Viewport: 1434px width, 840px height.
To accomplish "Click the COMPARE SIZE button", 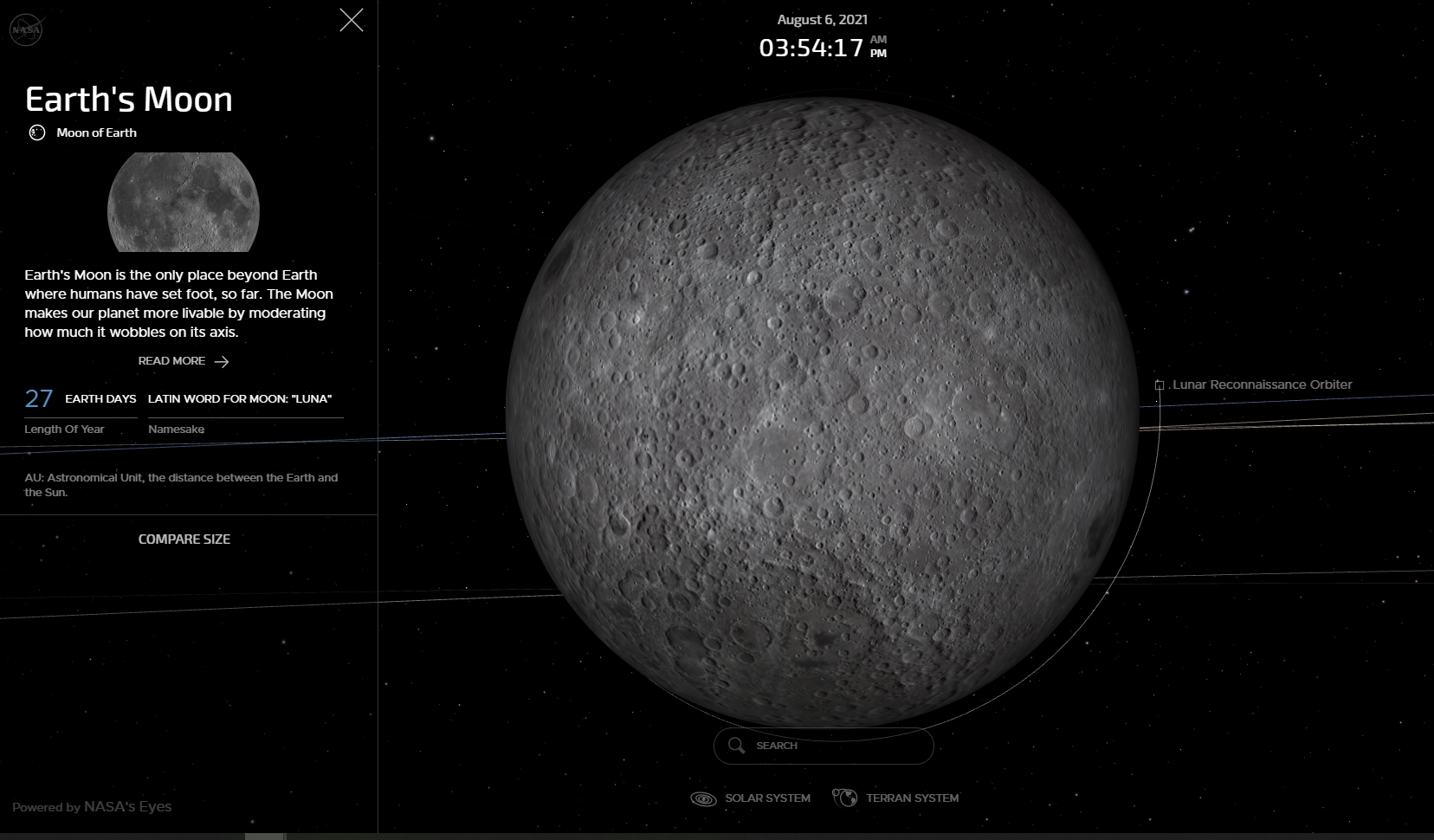I will [x=184, y=539].
